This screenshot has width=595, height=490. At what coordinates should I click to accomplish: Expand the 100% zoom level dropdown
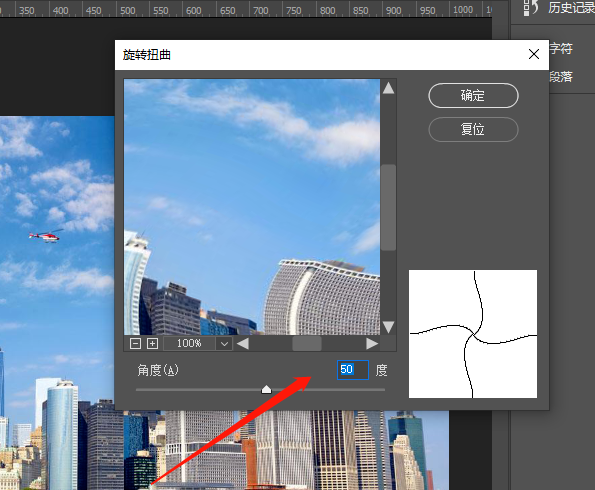pyautogui.click(x=224, y=344)
